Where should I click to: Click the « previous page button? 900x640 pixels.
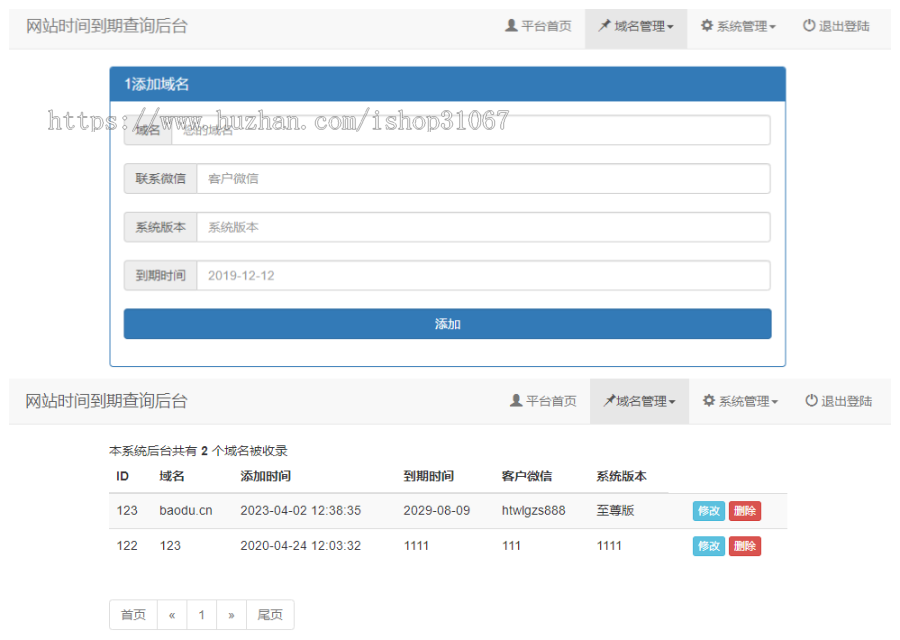(x=172, y=615)
